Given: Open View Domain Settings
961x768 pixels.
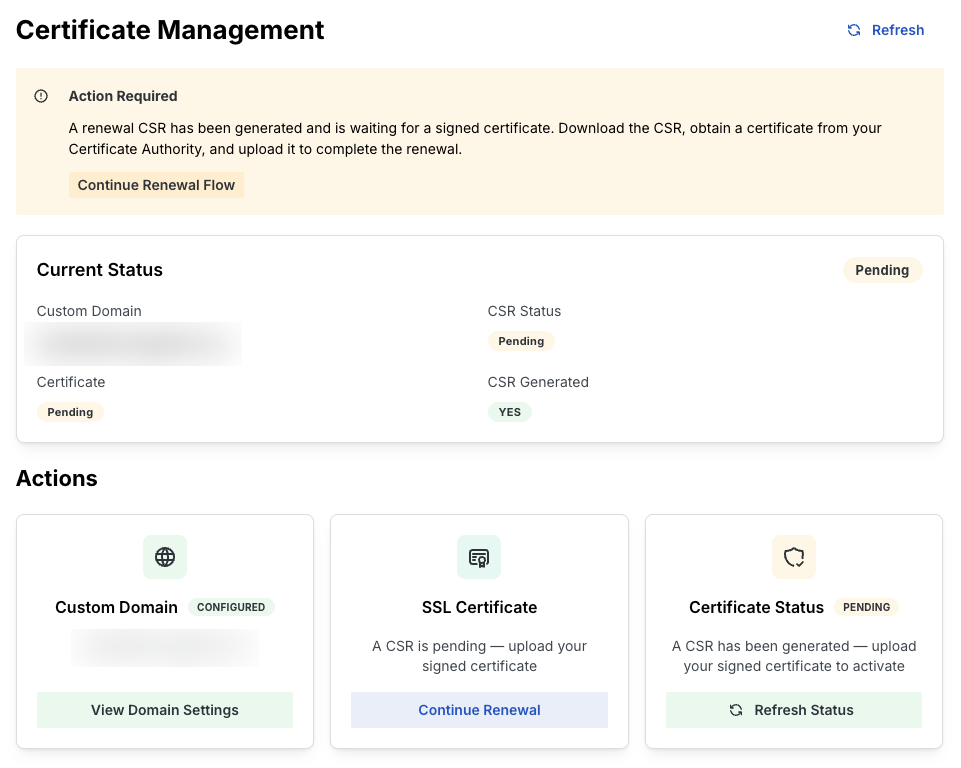Looking at the screenshot, I should pos(165,710).
